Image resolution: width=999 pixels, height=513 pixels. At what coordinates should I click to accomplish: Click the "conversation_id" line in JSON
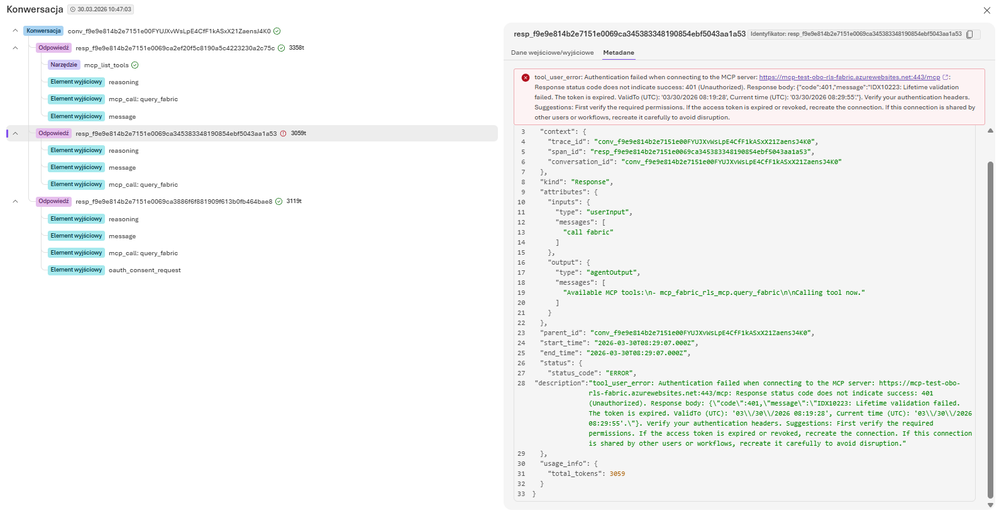click(x=694, y=162)
